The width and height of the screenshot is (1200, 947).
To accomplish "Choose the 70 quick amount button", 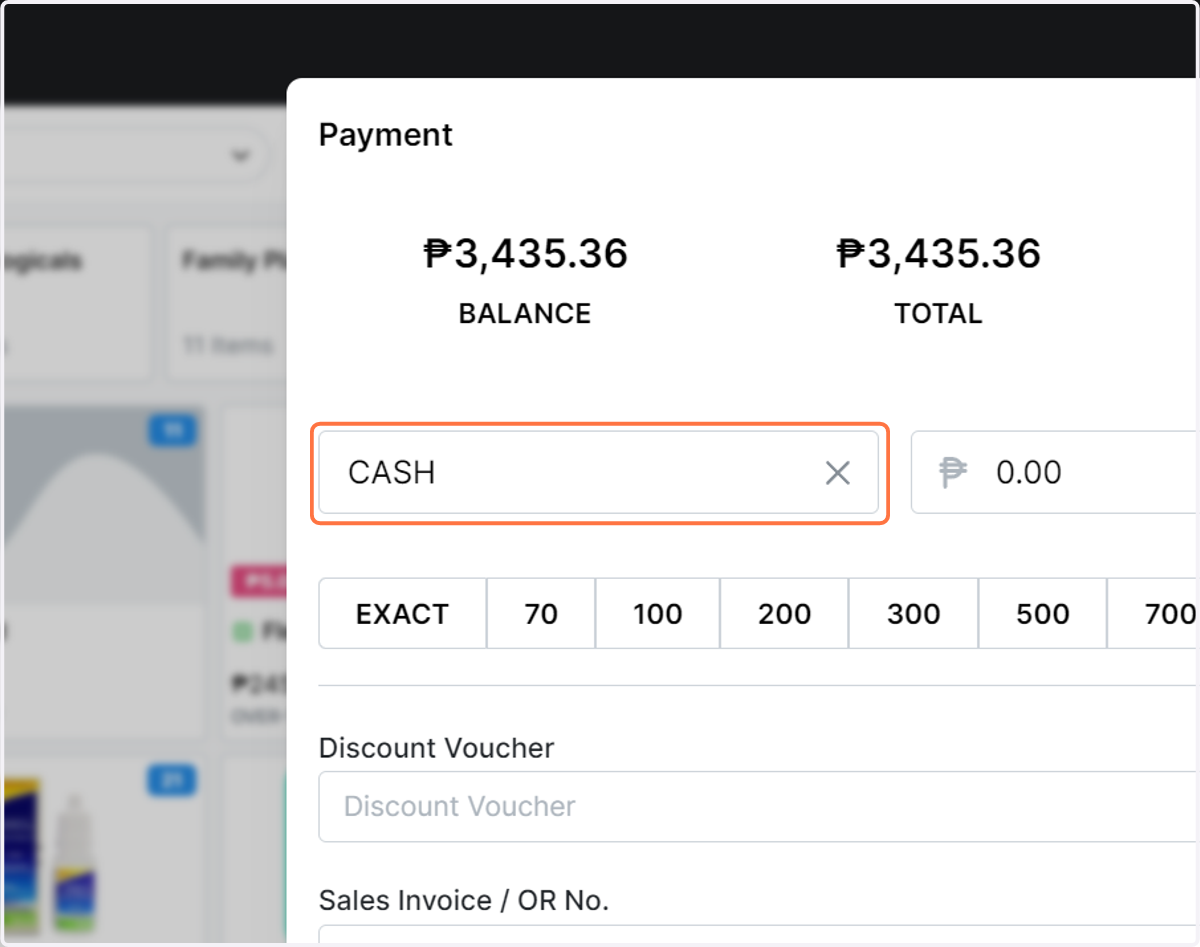I will [541, 613].
